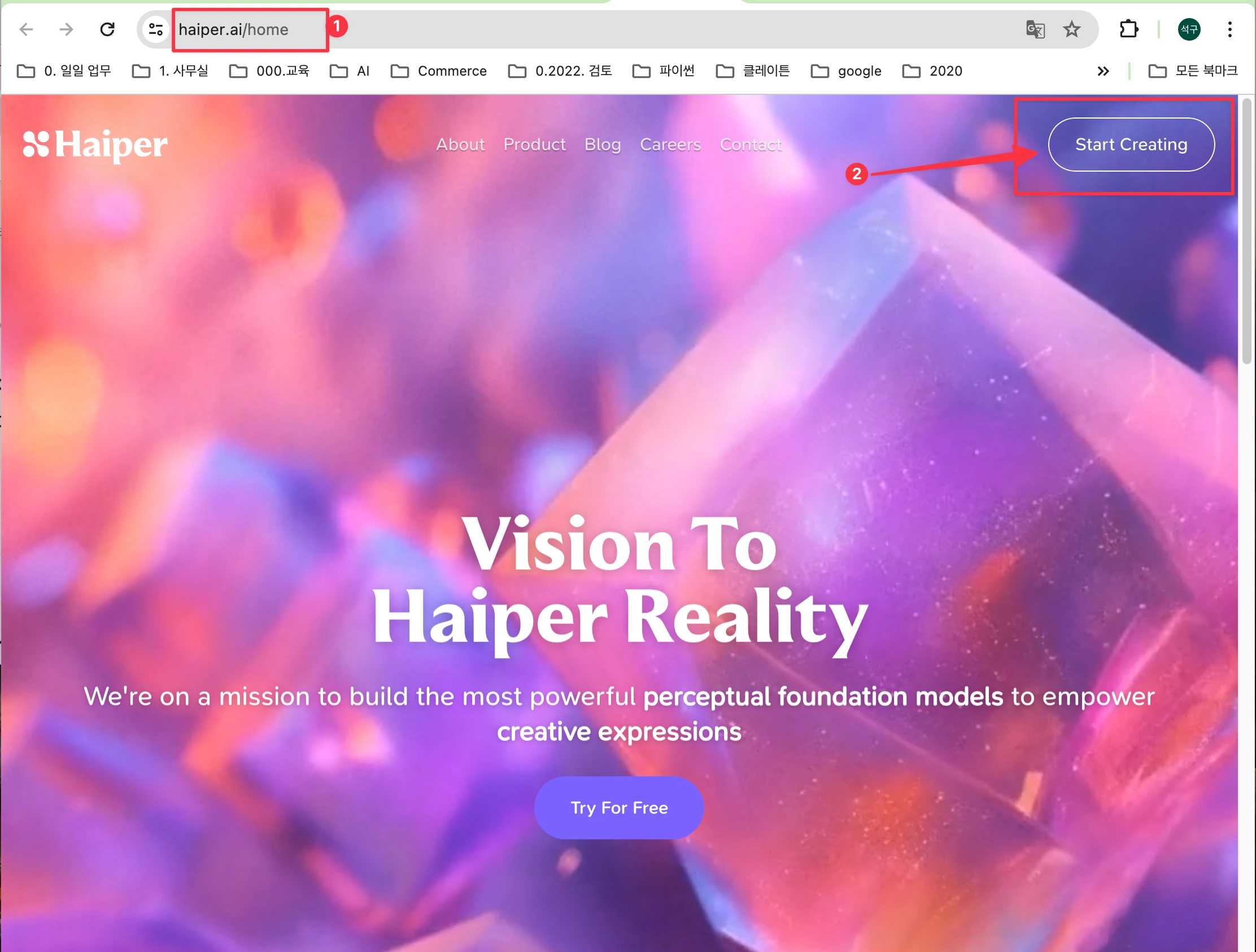
Task: Open the '모든 북마크' folder
Action: click(x=1192, y=71)
